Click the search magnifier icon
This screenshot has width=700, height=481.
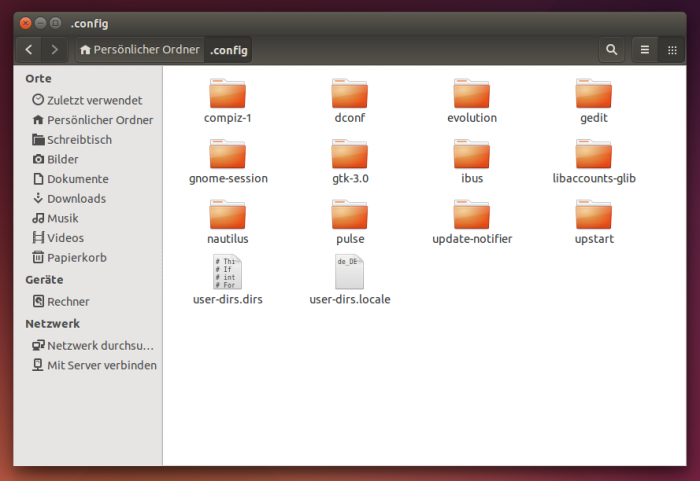point(611,49)
